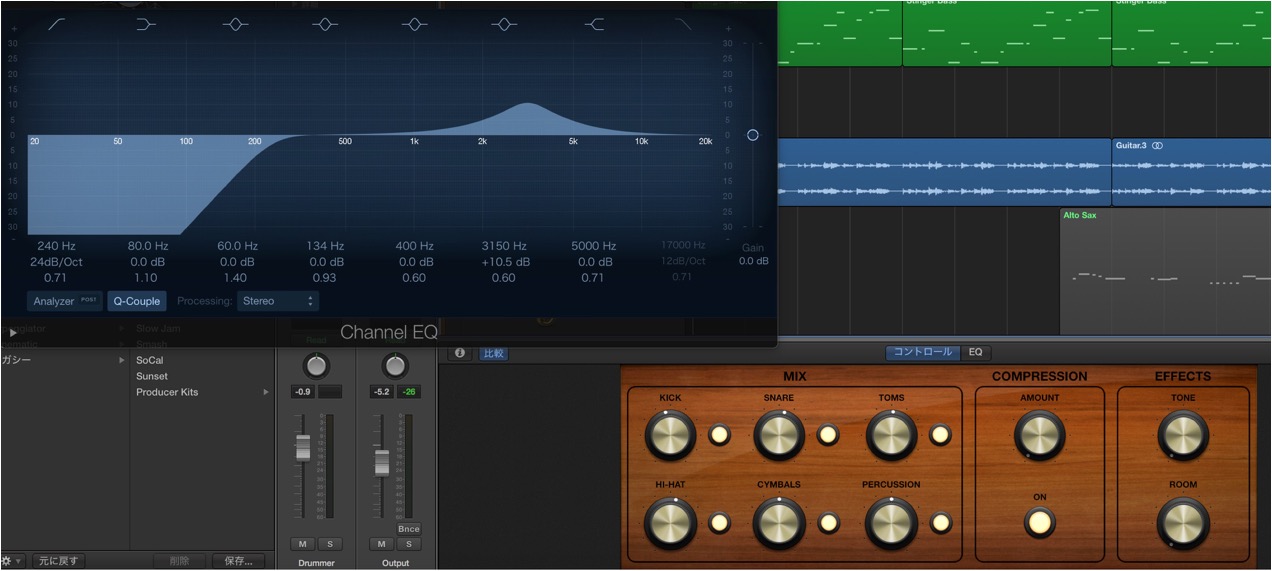Screen dimensions: 1272x571
Task: Click the TONE knob in EFFECTS
Action: [x=1183, y=435]
